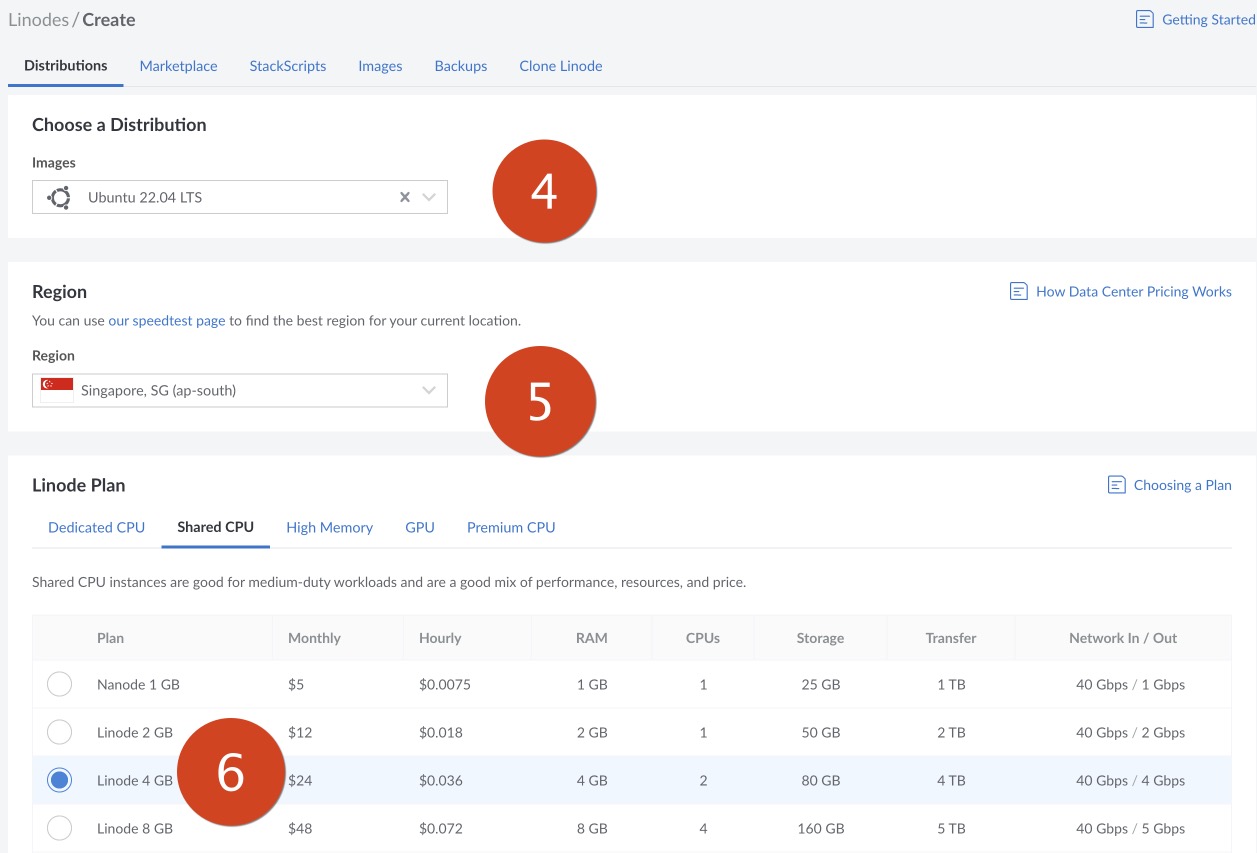Open the Marketplace tab

(178, 66)
